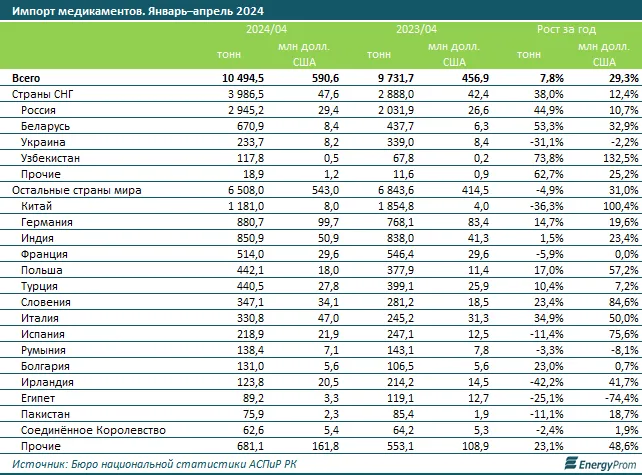The image size is (642, 475).
Task: Click the Германия row label
Action: (45, 222)
